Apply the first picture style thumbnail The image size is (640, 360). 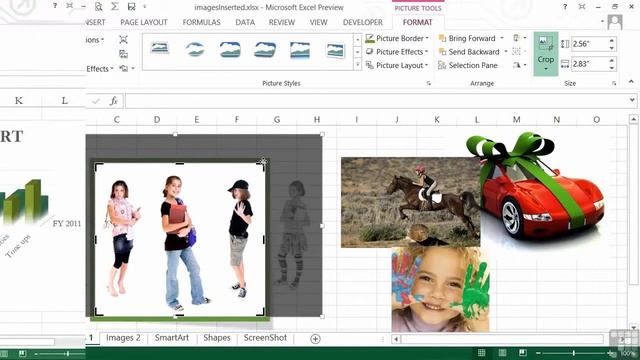click(x=160, y=48)
